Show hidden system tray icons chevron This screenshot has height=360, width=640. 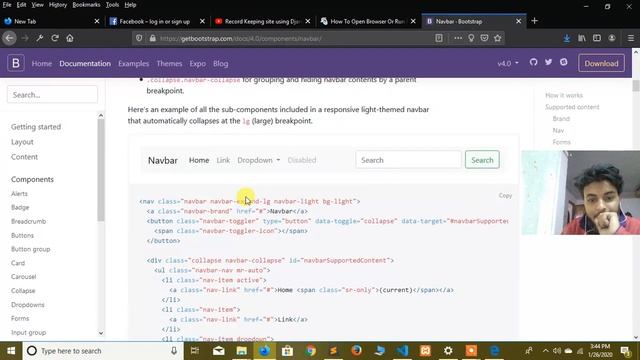[x=546, y=351]
